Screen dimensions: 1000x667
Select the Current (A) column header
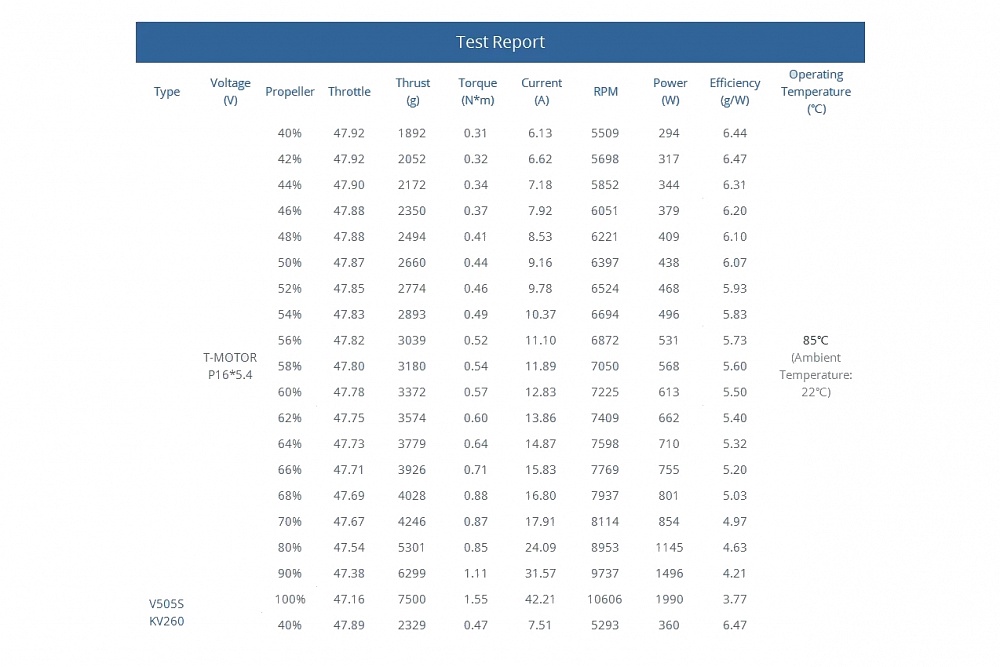[541, 92]
